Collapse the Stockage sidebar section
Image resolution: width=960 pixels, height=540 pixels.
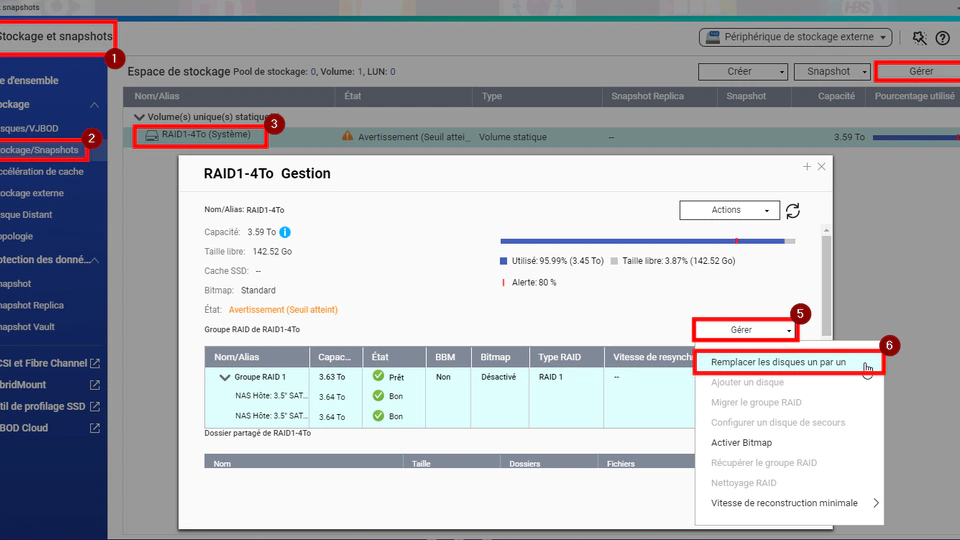point(94,105)
